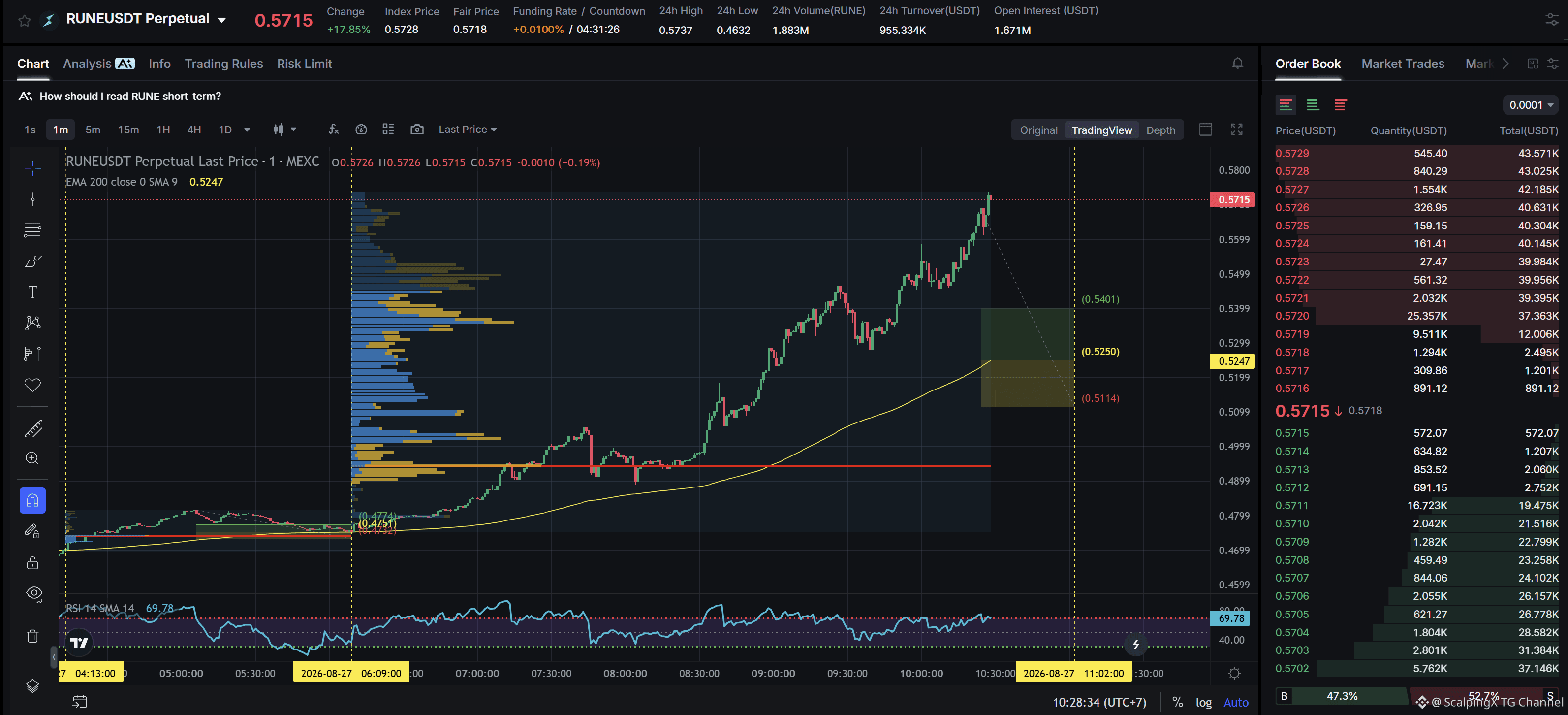The height and width of the screenshot is (715, 1568).
Task: Switch chart to Original view
Action: [x=1038, y=130]
